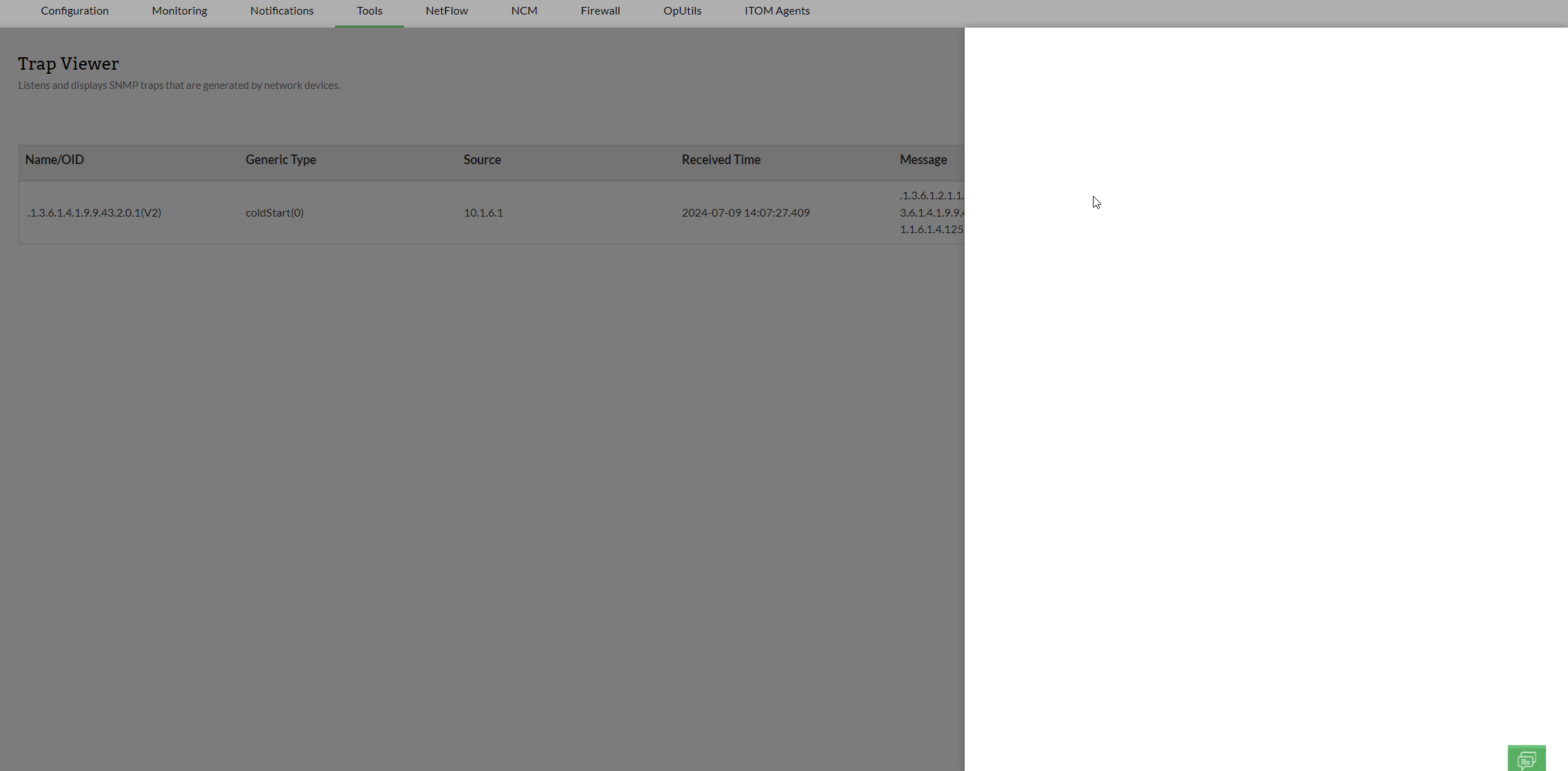Click the Received Time column header
Screen dimensions: 1568x771
click(721, 160)
